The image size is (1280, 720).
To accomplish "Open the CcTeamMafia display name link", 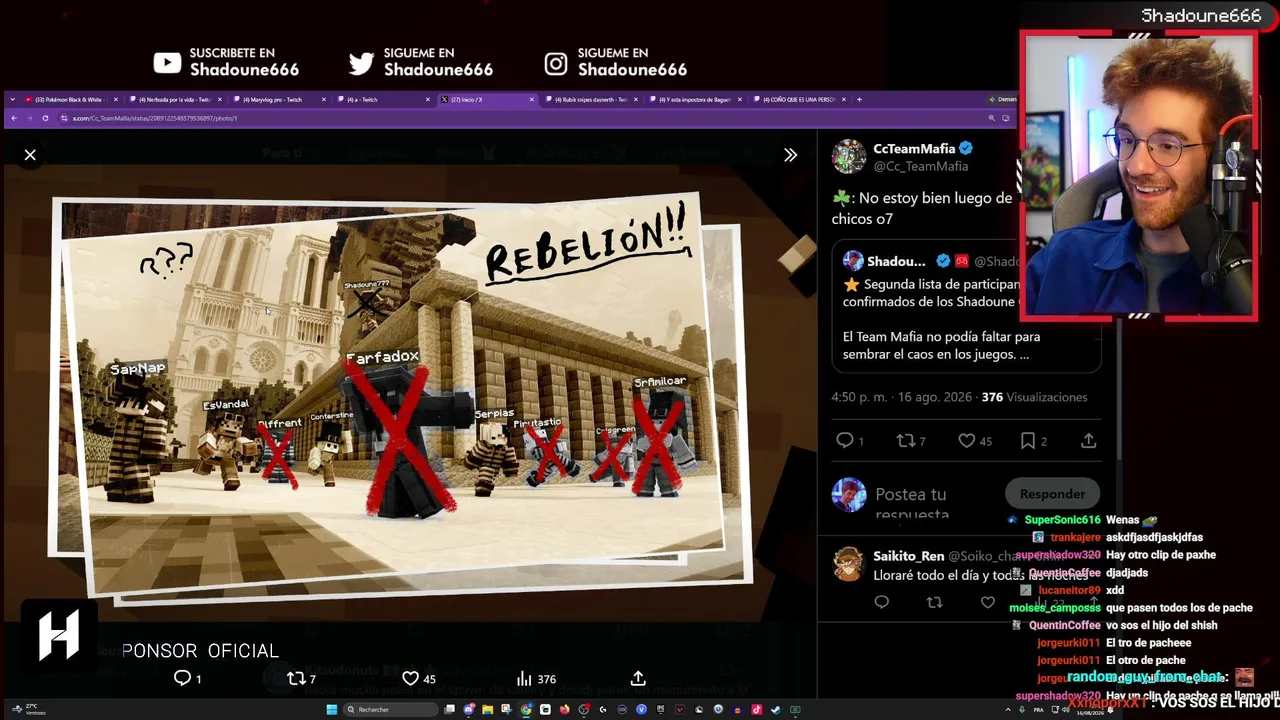I will pyautogui.click(x=914, y=149).
